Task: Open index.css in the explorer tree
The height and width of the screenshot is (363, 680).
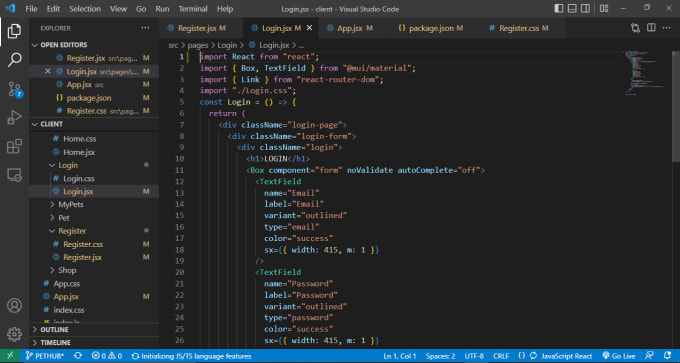Action: (94, 310)
